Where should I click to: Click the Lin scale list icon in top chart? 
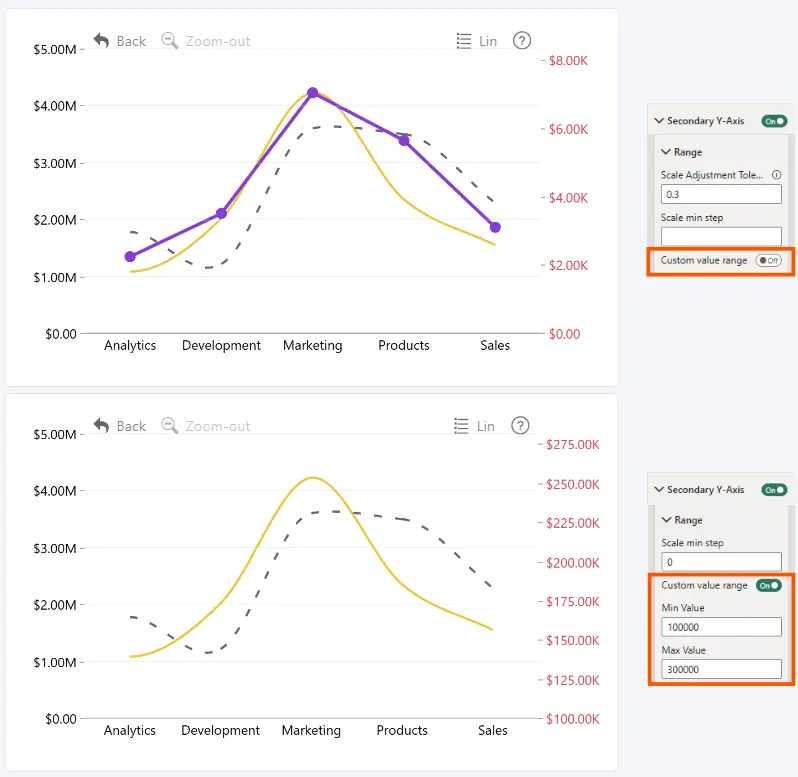(x=464, y=41)
